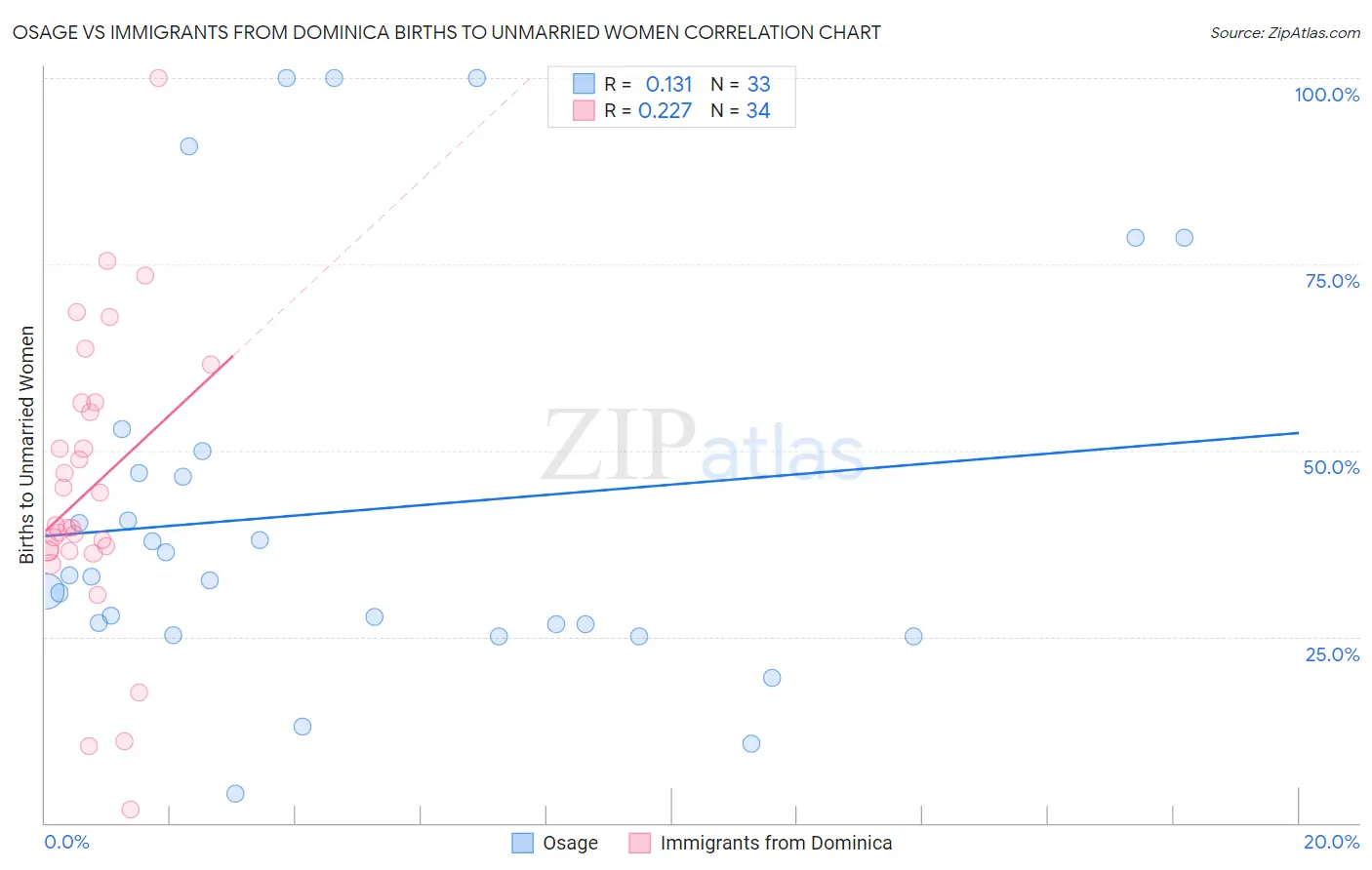
Task: Click the pink data point at 100% top
Action: click(x=158, y=78)
